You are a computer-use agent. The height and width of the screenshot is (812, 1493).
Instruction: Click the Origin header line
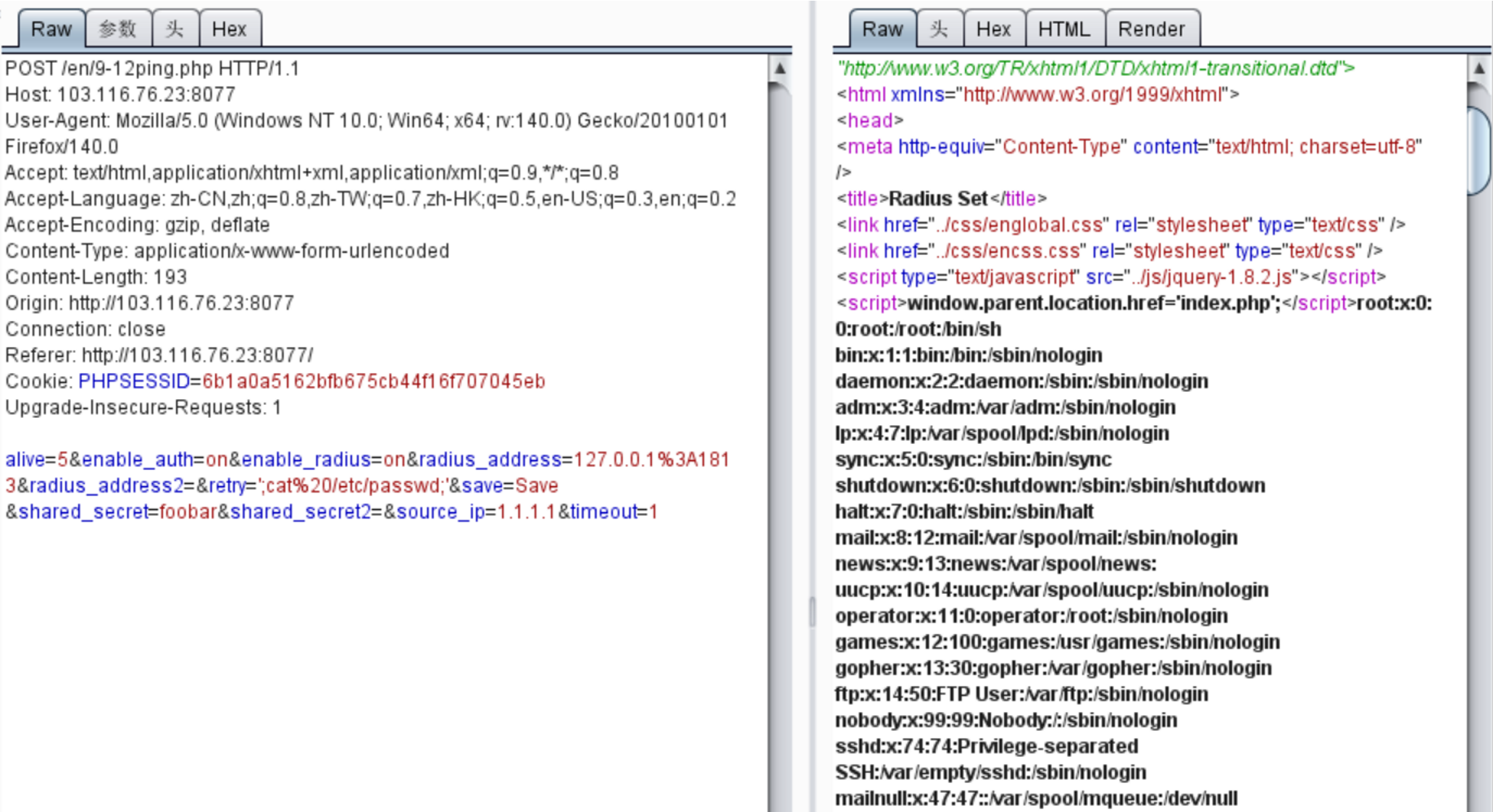tap(150, 304)
